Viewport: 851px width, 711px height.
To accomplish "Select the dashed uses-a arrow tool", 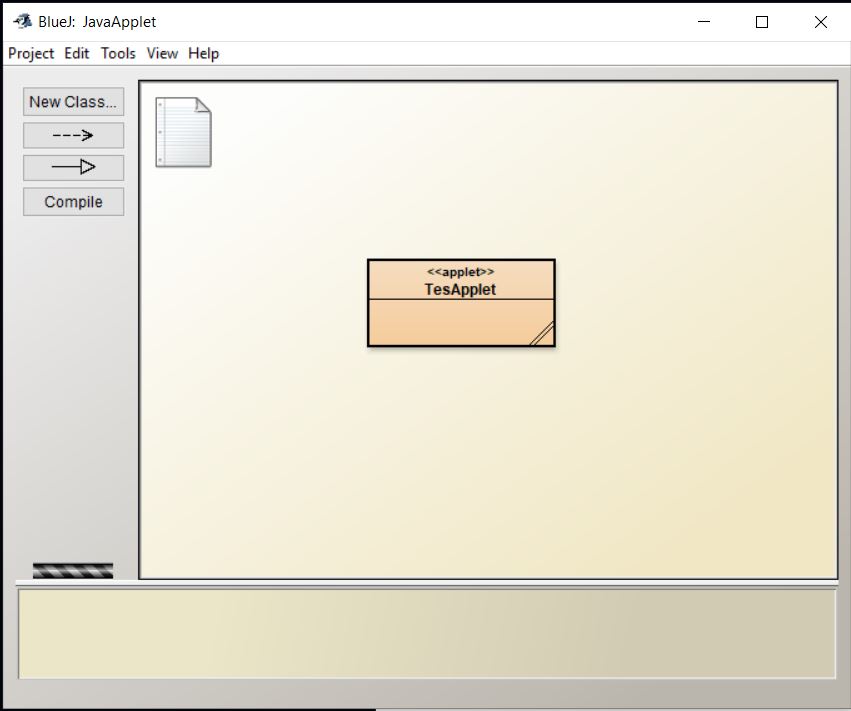I will pos(73,134).
